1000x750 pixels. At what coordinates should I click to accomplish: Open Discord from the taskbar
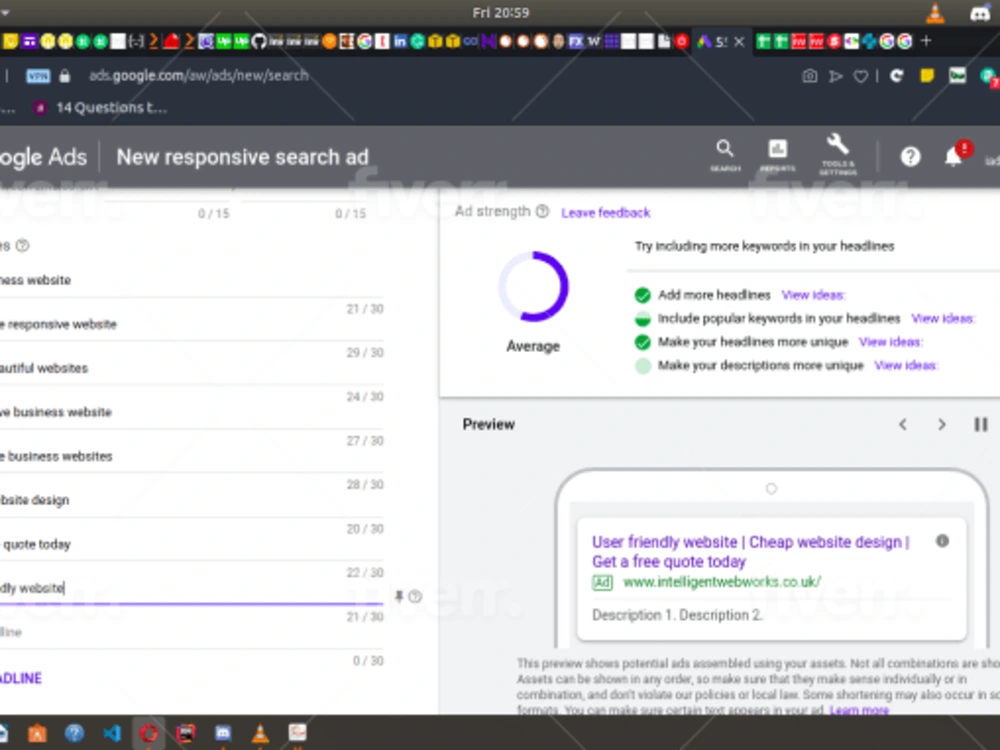[223, 733]
